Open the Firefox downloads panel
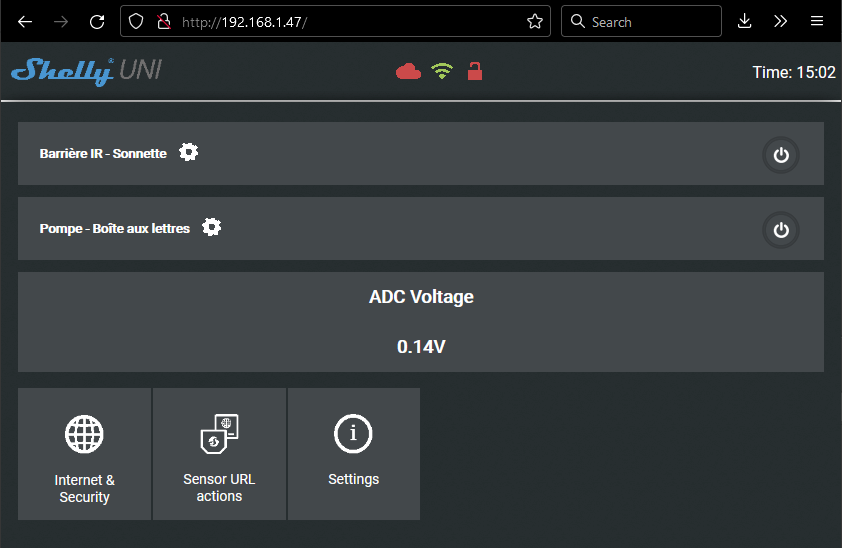 (744, 21)
